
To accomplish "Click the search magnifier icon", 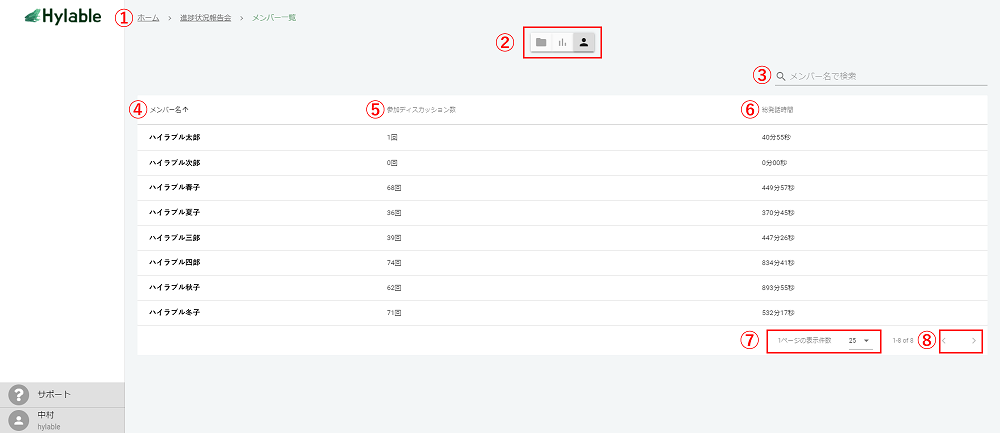I will [780, 76].
